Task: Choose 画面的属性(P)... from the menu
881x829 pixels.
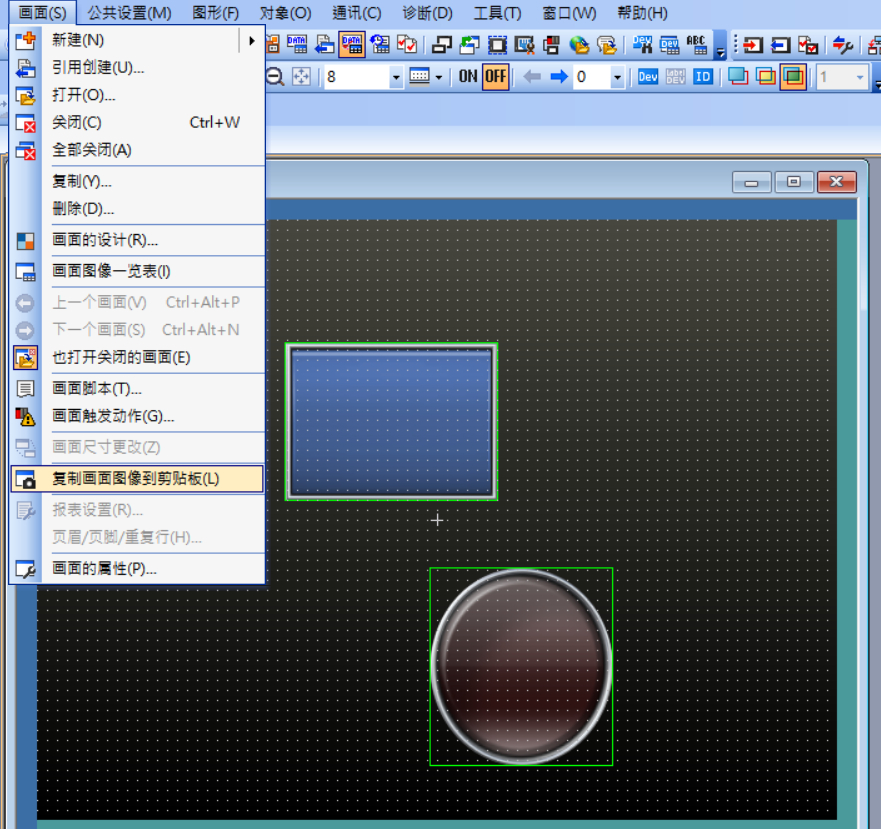Action: click(104, 569)
